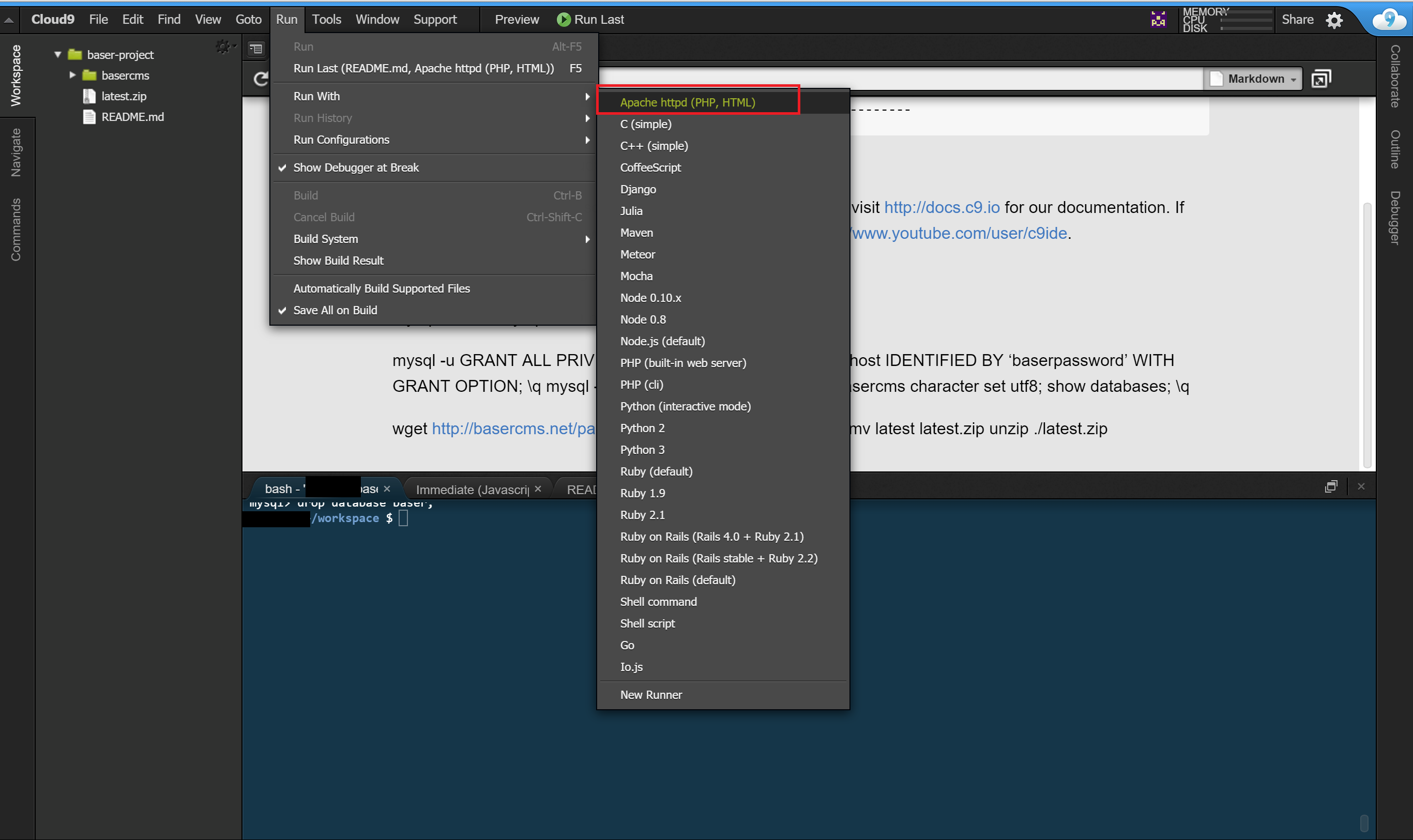This screenshot has height=840, width=1413.
Task: Select latest.zip in workspace tree
Action: (124, 96)
